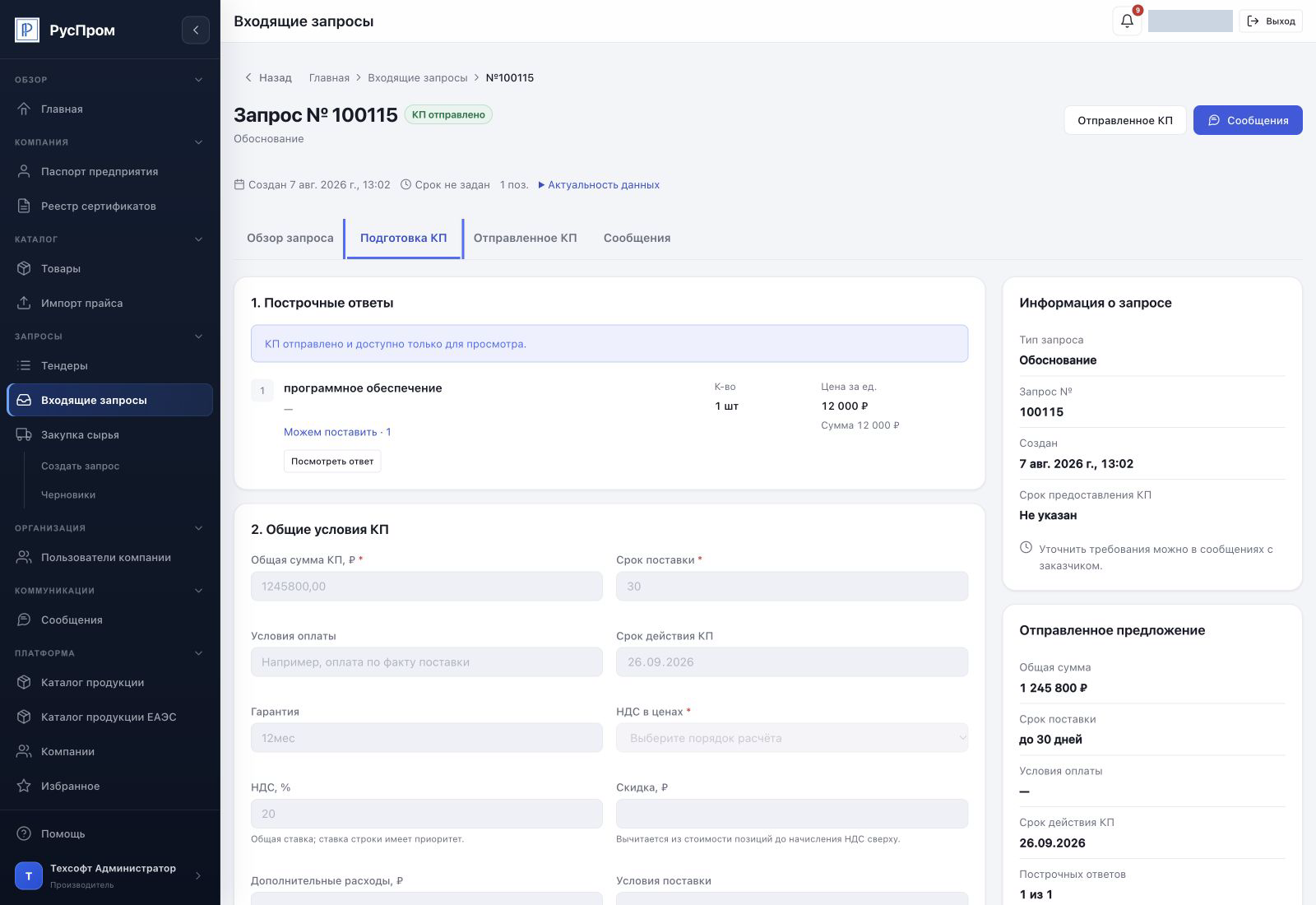The height and width of the screenshot is (905, 1316).
Task: Click Главная breadcrumb link
Action: tap(329, 77)
